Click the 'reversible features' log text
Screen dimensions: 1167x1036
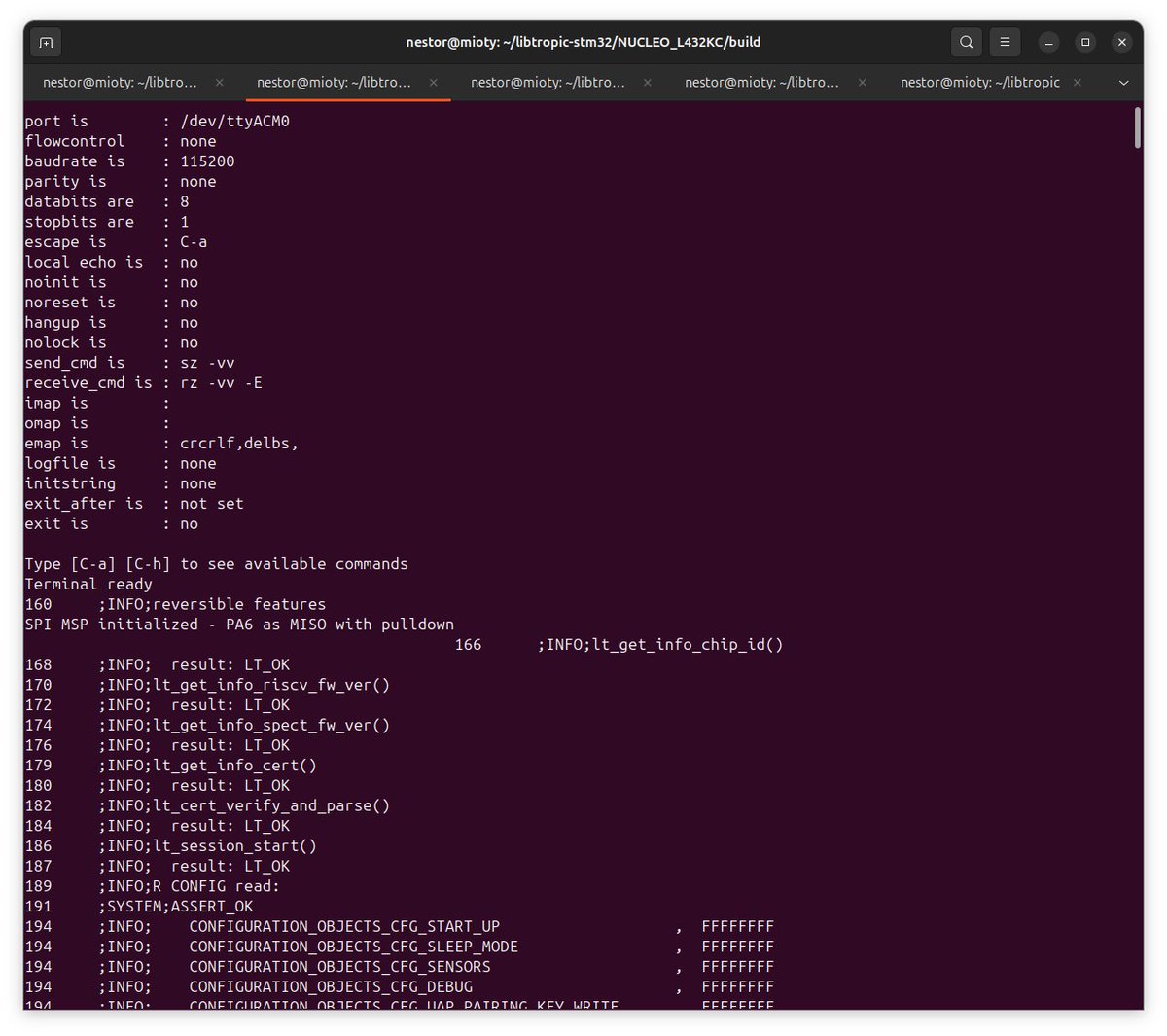click(239, 604)
